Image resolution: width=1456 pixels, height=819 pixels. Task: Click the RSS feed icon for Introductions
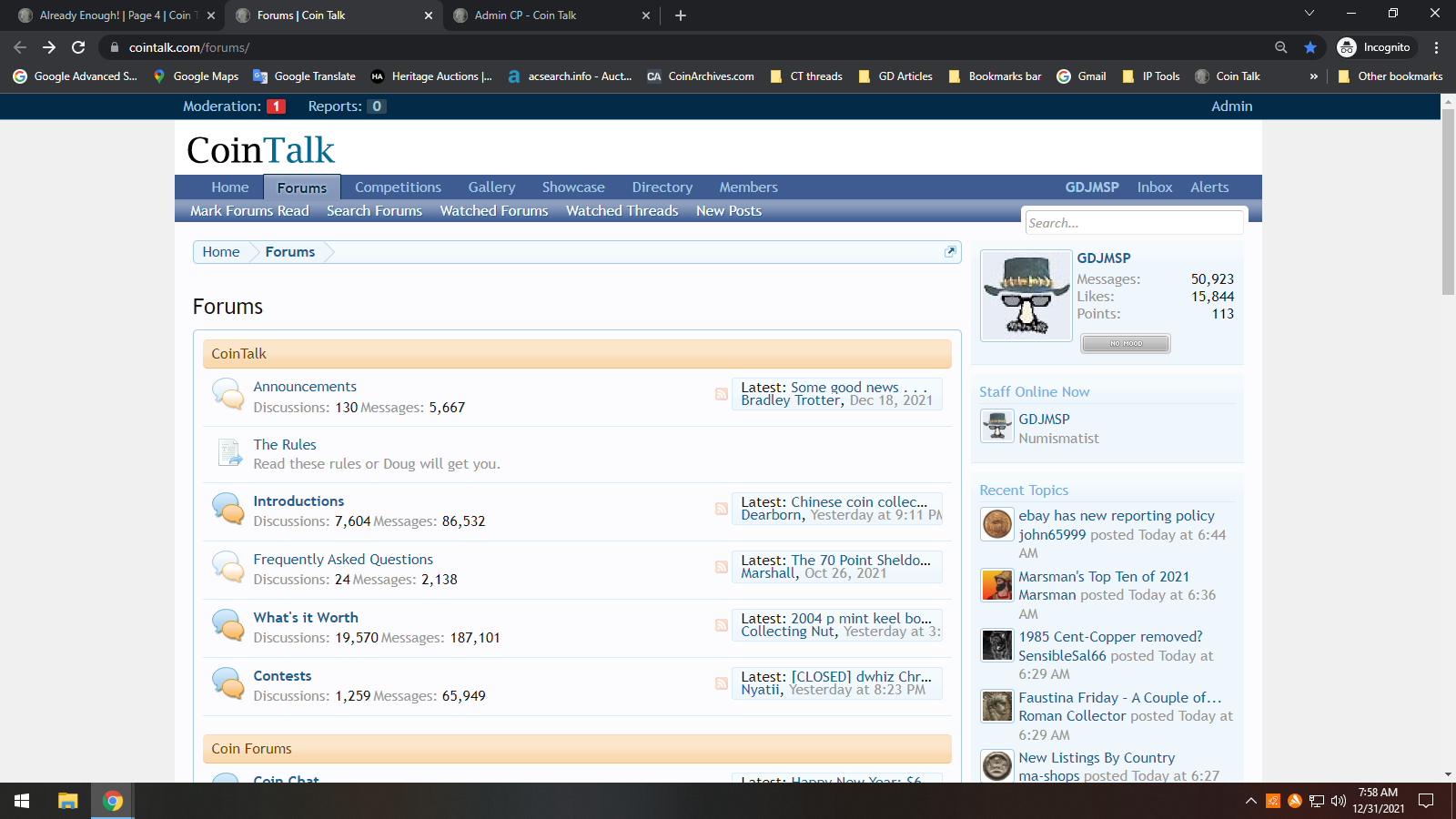click(x=721, y=509)
